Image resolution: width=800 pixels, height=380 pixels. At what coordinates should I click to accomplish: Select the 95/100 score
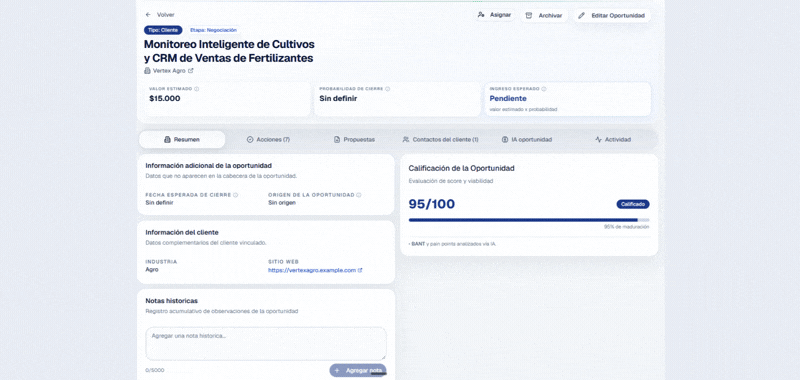tap(432, 204)
